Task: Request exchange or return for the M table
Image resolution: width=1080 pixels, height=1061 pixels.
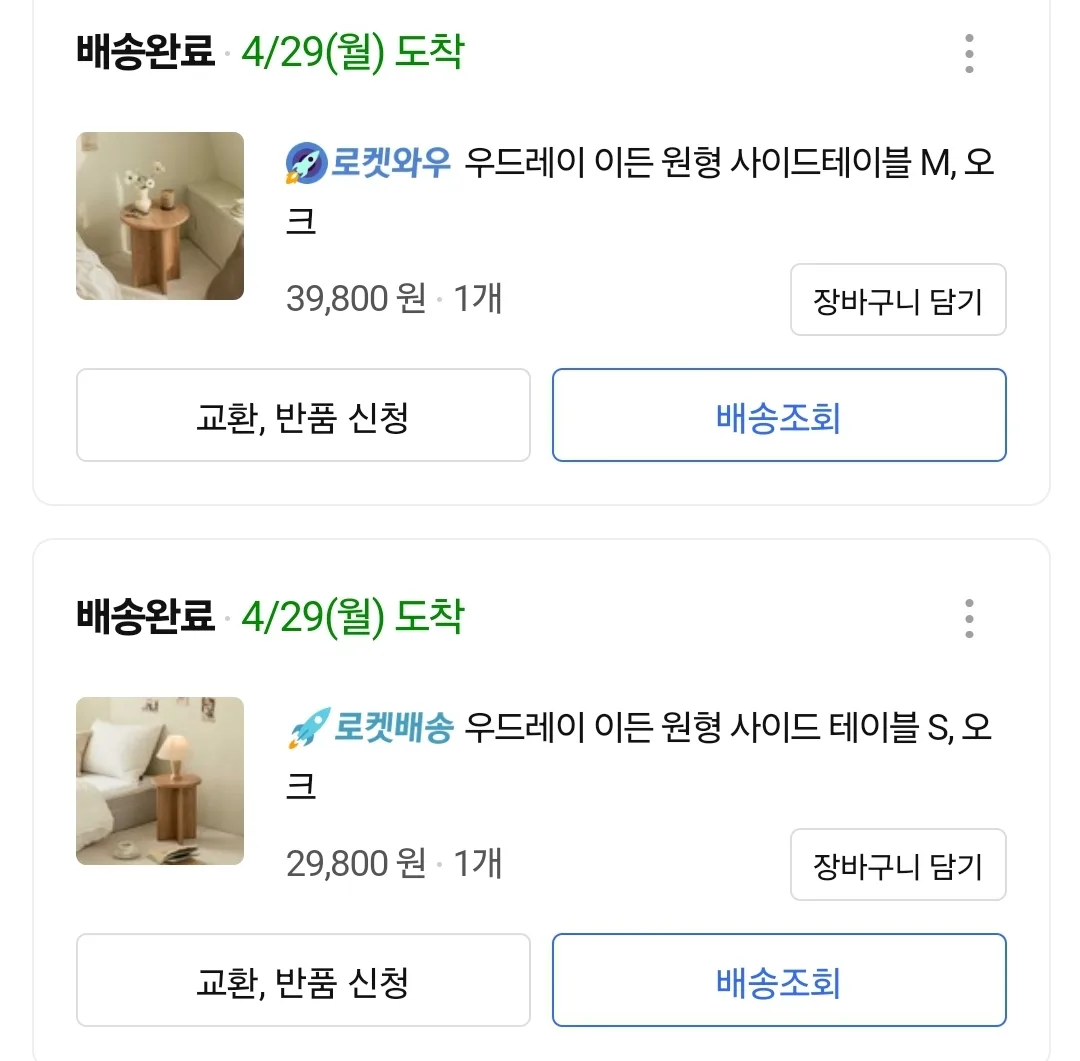Action: (x=303, y=415)
